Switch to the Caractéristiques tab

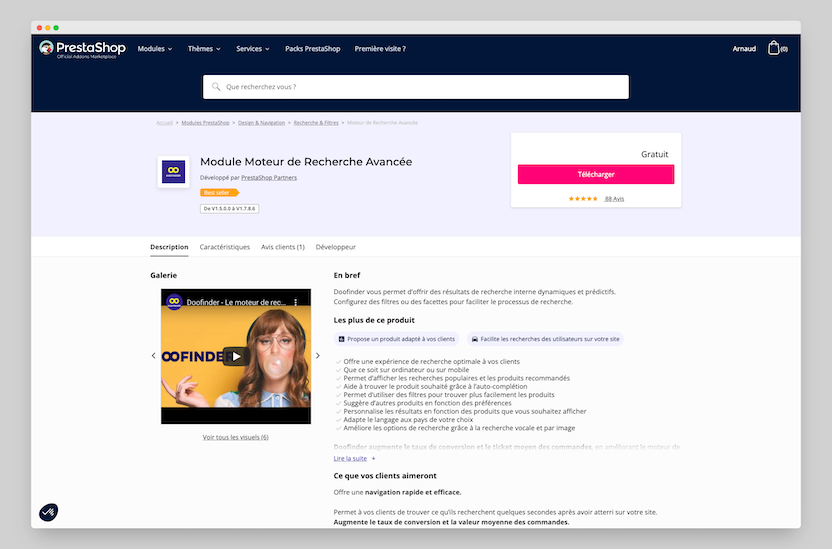coord(224,247)
